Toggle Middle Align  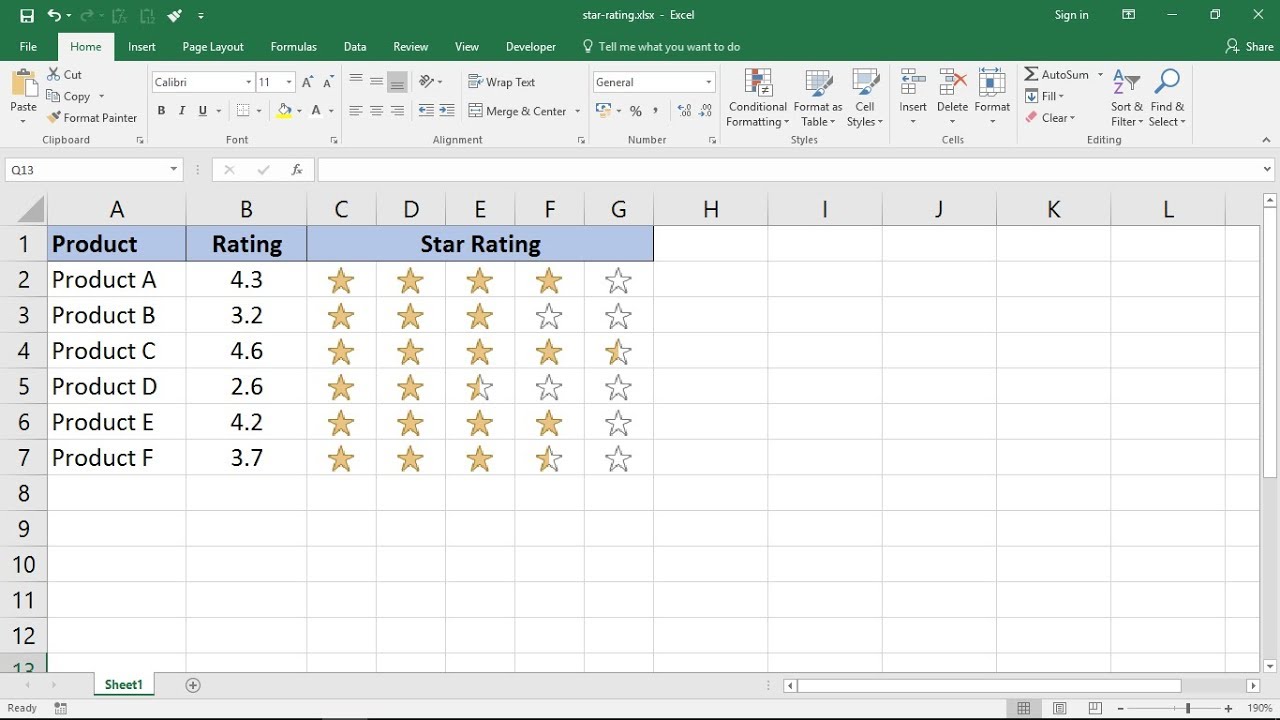(x=376, y=82)
